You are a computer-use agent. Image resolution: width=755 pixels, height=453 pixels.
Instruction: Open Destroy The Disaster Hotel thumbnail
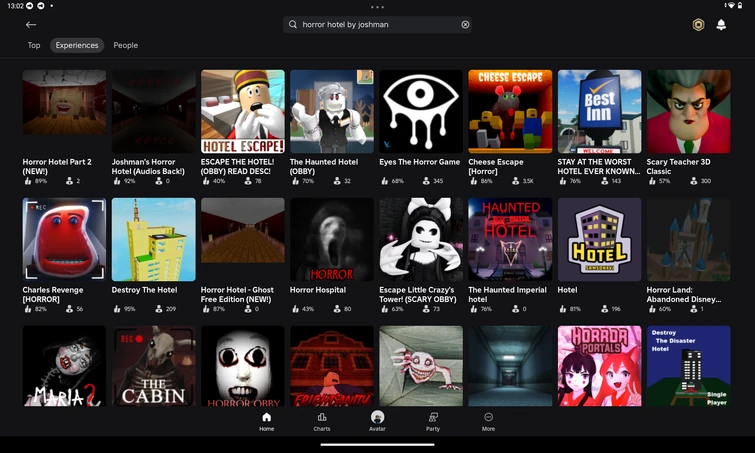[x=689, y=366]
